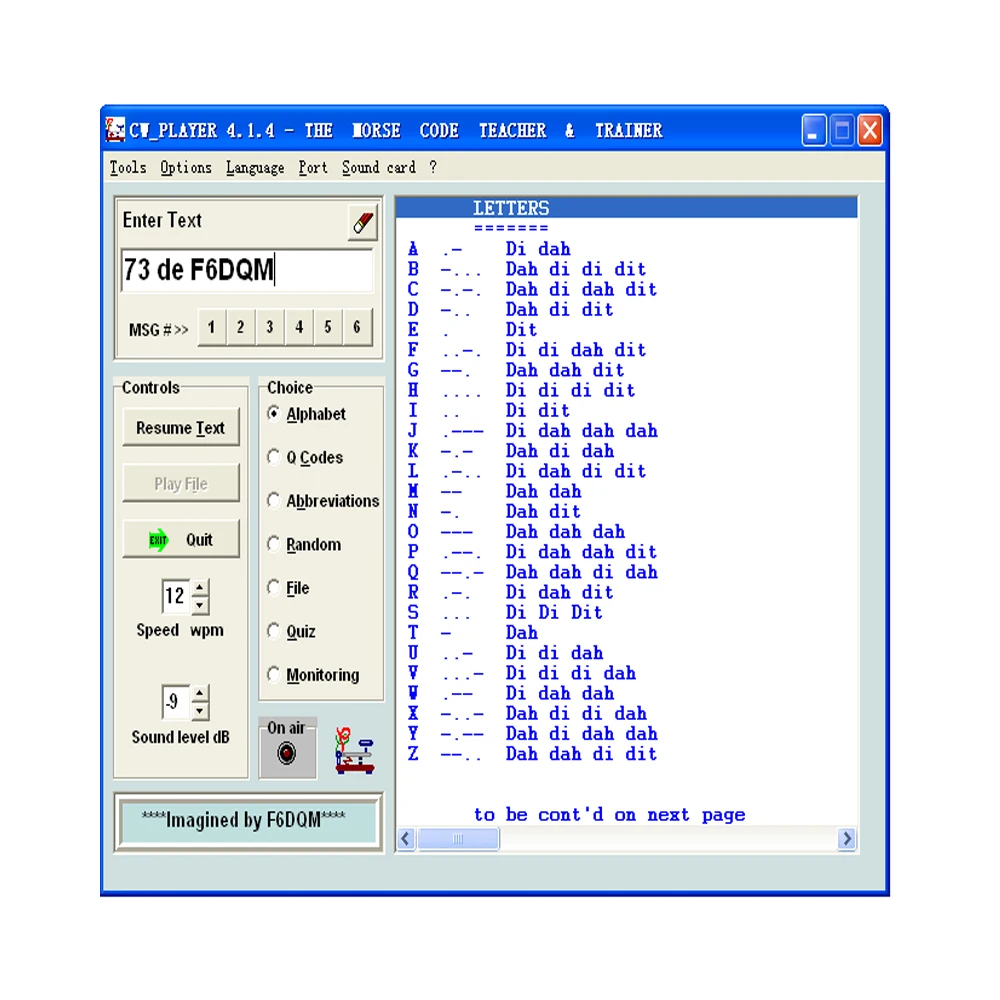The image size is (1000, 1000).
Task: Switch to Quiz mode
Action: [x=274, y=631]
